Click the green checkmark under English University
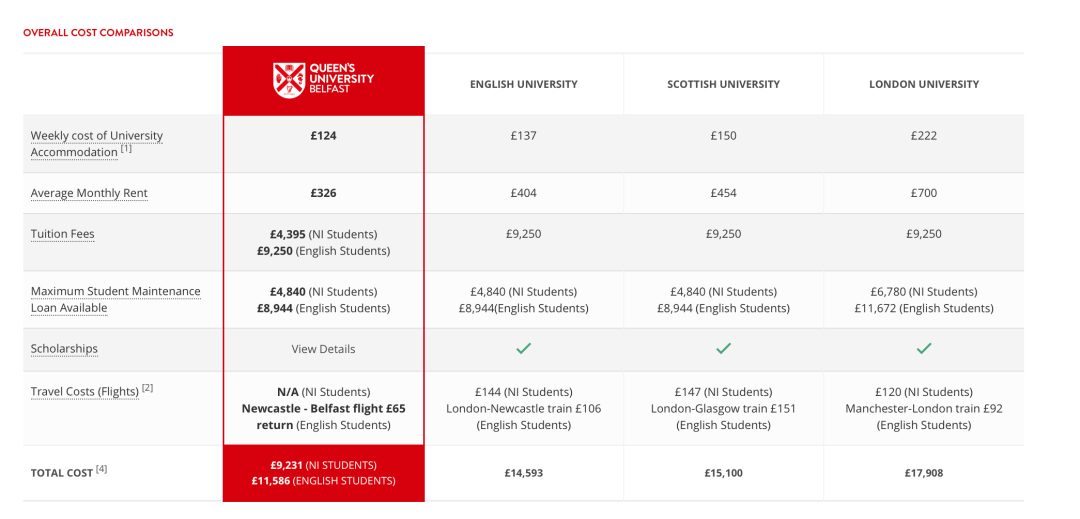 [523, 349]
